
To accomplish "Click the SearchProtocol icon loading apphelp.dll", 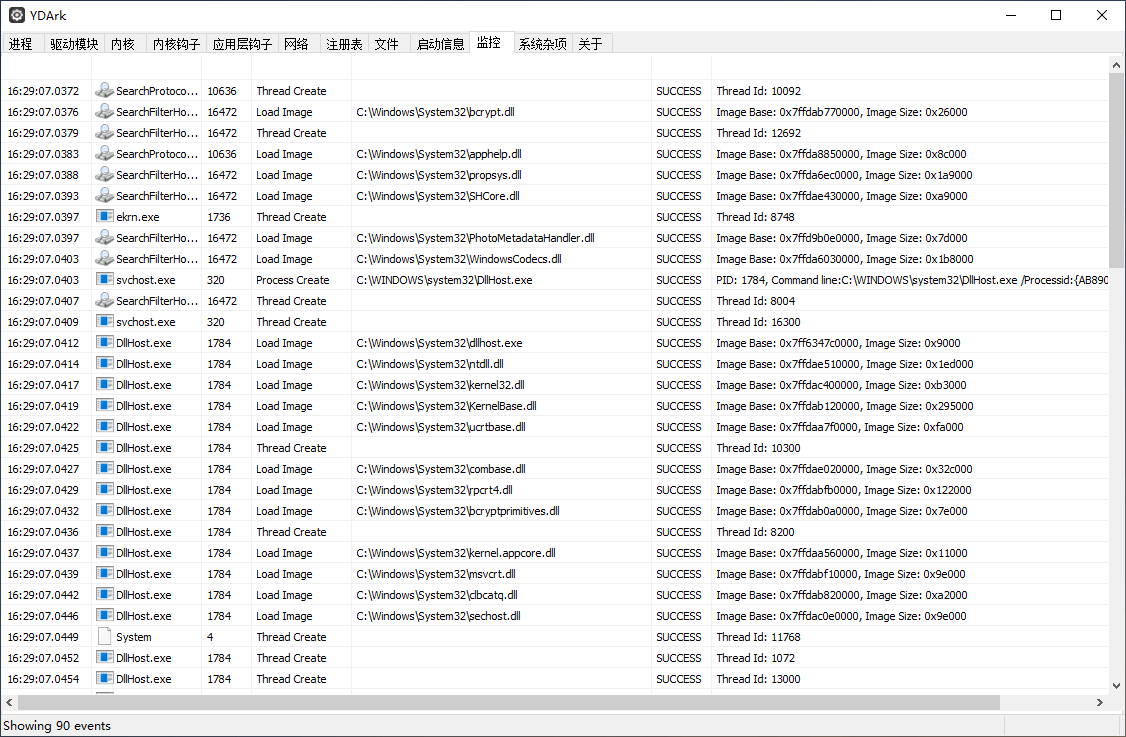I will point(105,153).
